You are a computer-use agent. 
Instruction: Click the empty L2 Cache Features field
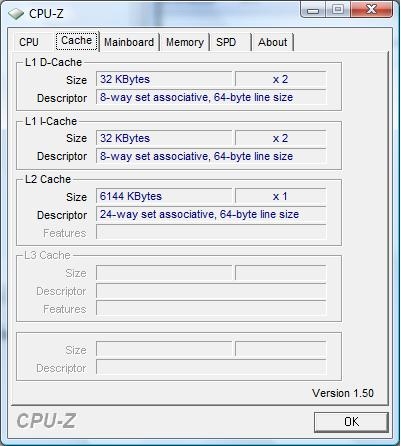(211, 232)
